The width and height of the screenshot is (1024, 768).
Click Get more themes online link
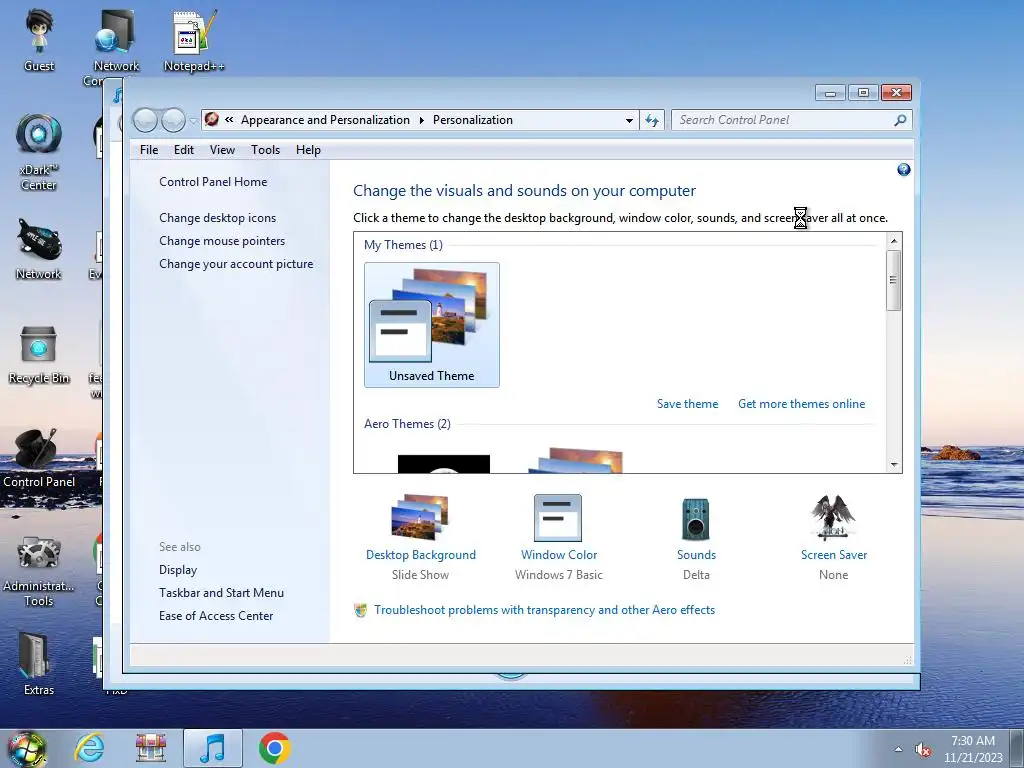(801, 404)
